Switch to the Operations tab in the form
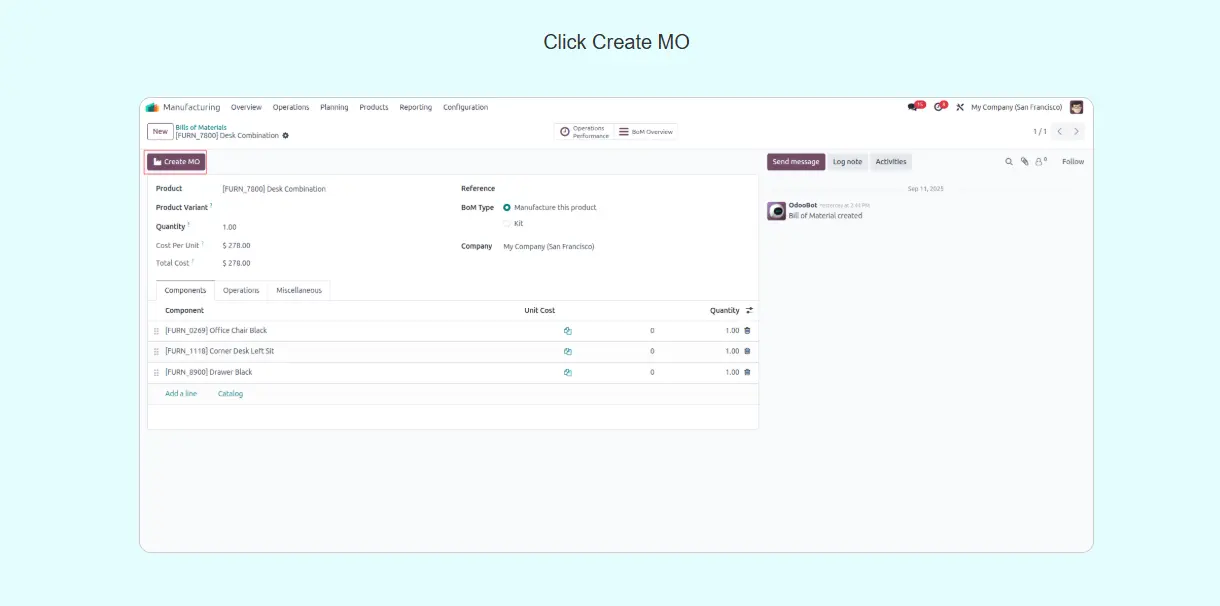Screen dimensions: 1220x606 click(241, 290)
